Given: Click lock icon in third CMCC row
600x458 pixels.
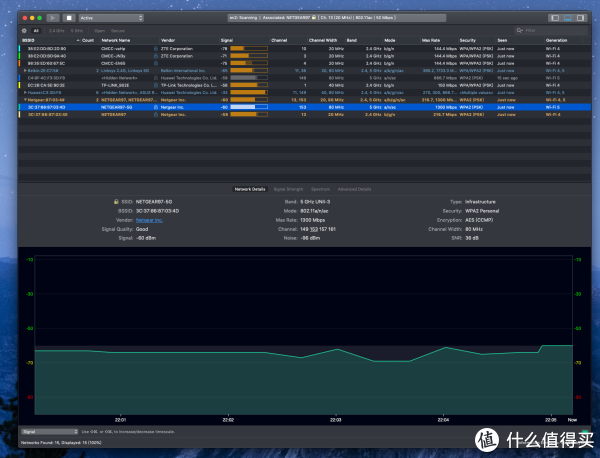Looking at the screenshot, I should click(x=156, y=63).
